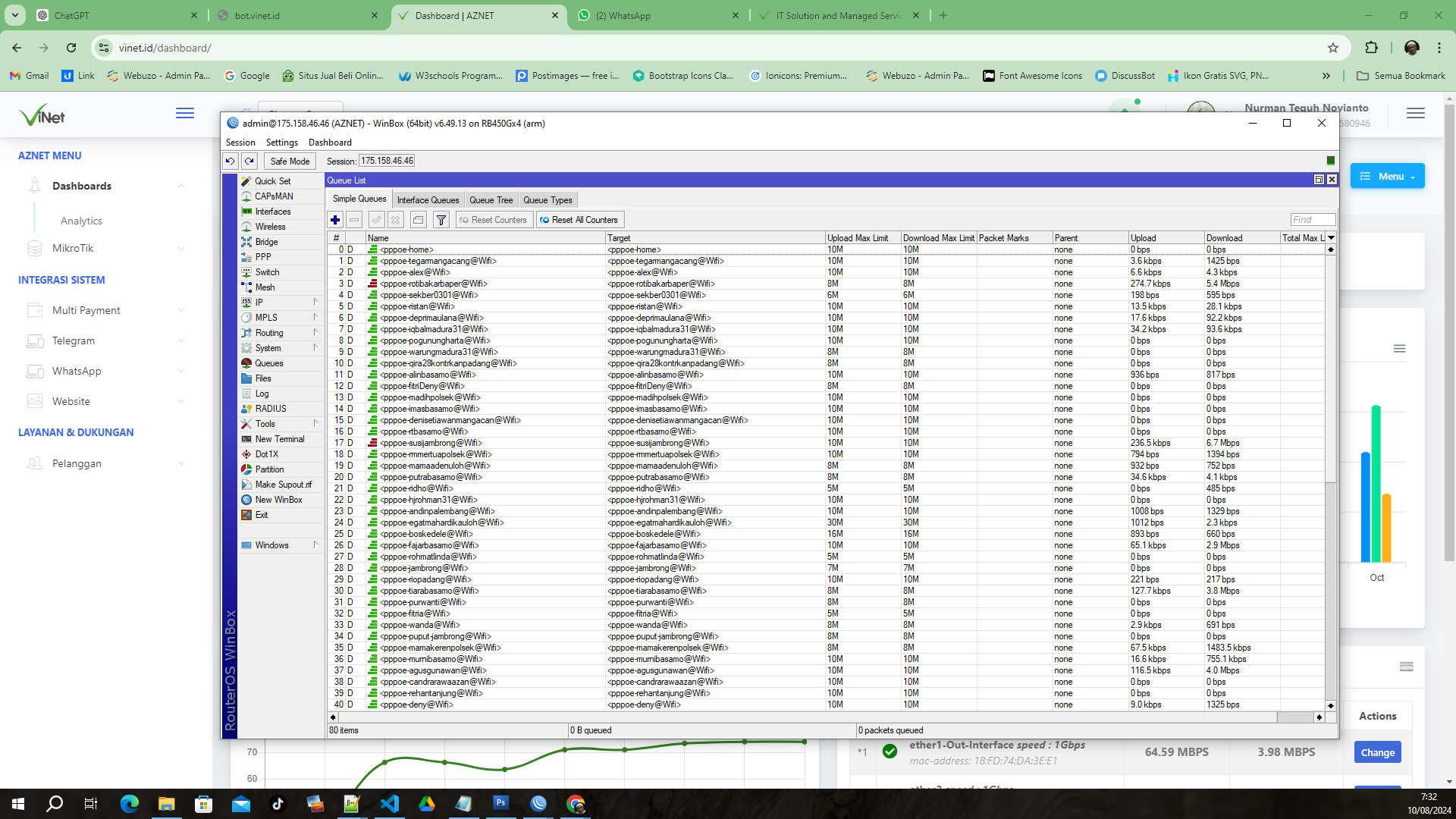Click the green bar in the chart
Viewport: 1456px width, 819px height.
click(x=1376, y=483)
